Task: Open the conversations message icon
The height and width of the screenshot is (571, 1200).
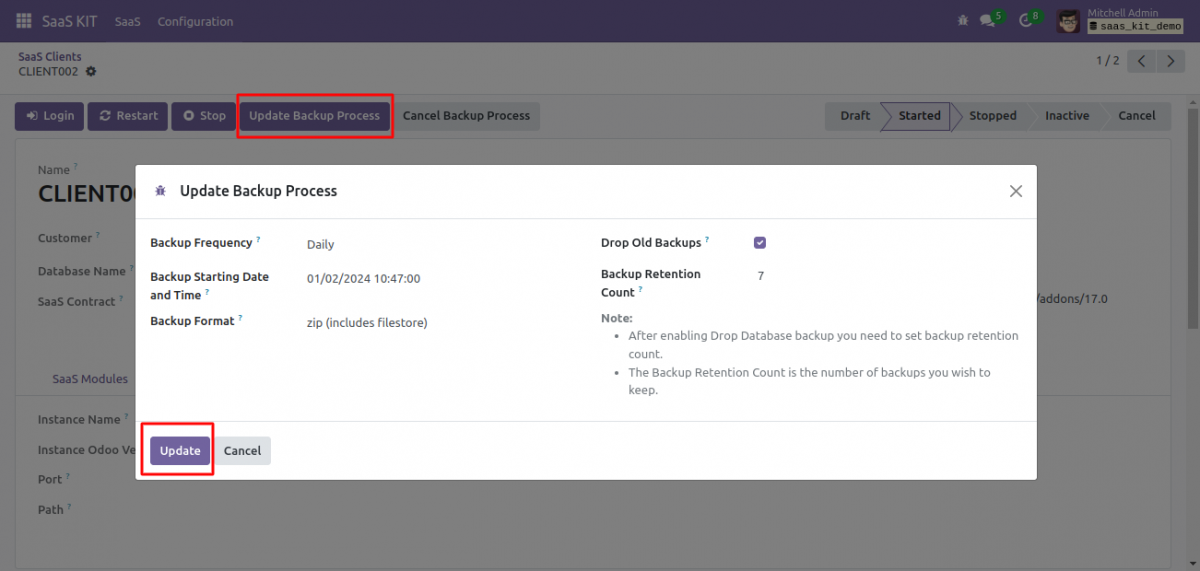Action: pyautogui.click(x=987, y=21)
